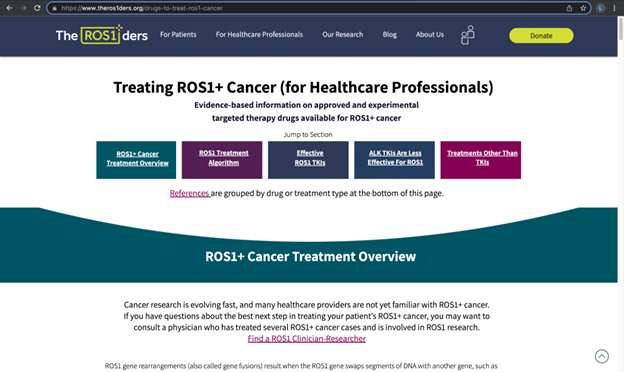
Task: Click the 'Jump to Section' label
Action: coord(308,134)
